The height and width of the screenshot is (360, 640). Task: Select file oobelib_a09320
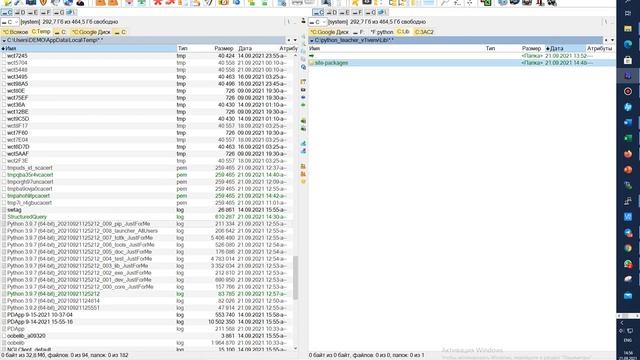147,336
